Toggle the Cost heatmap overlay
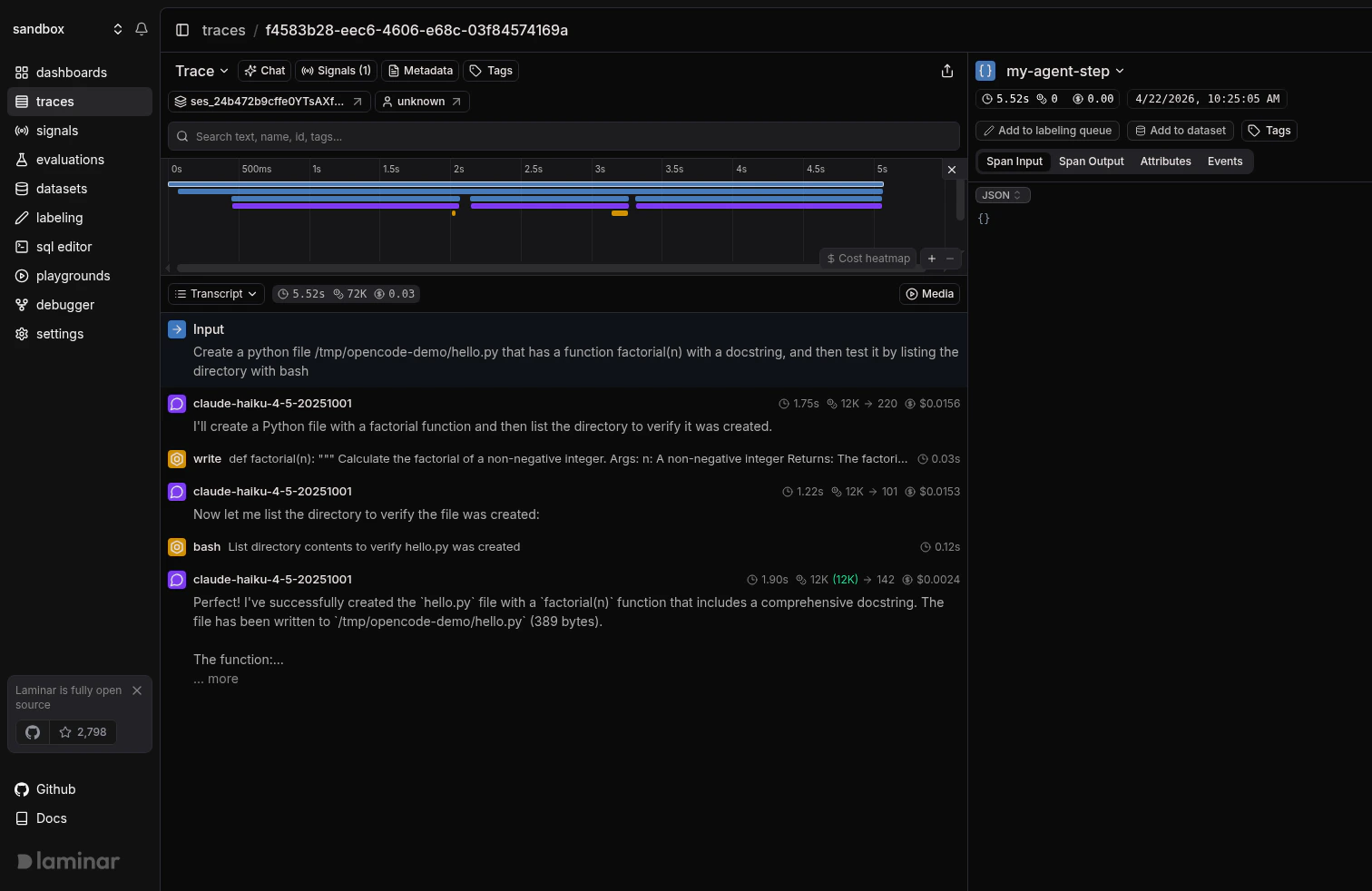This screenshot has height=891, width=1372. pos(867,258)
